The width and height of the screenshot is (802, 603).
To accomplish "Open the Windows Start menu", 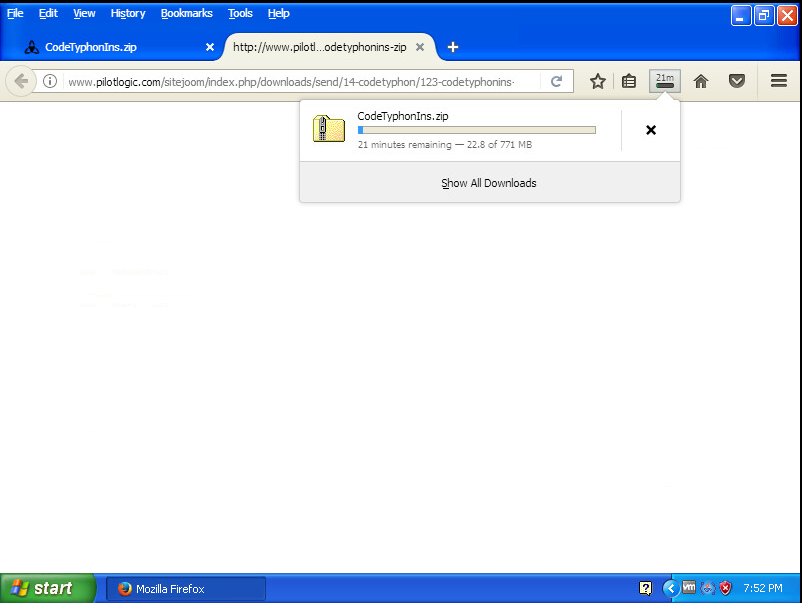I will tap(48, 588).
